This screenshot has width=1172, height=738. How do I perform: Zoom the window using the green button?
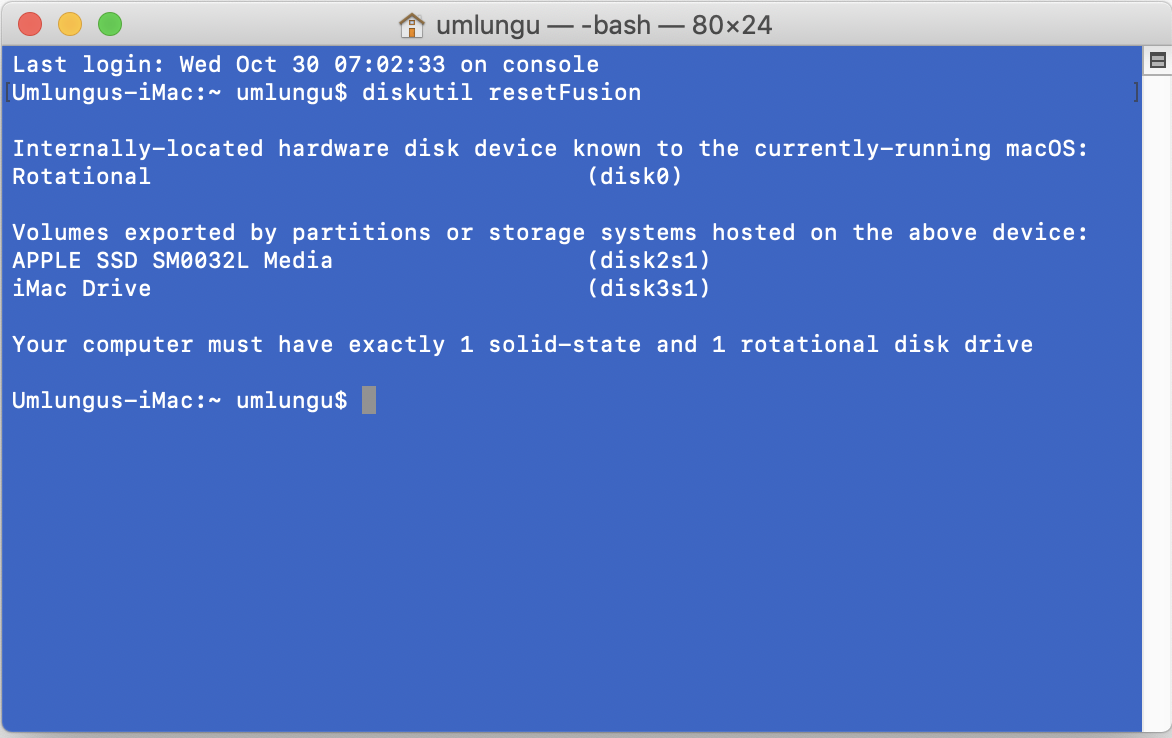[109, 25]
